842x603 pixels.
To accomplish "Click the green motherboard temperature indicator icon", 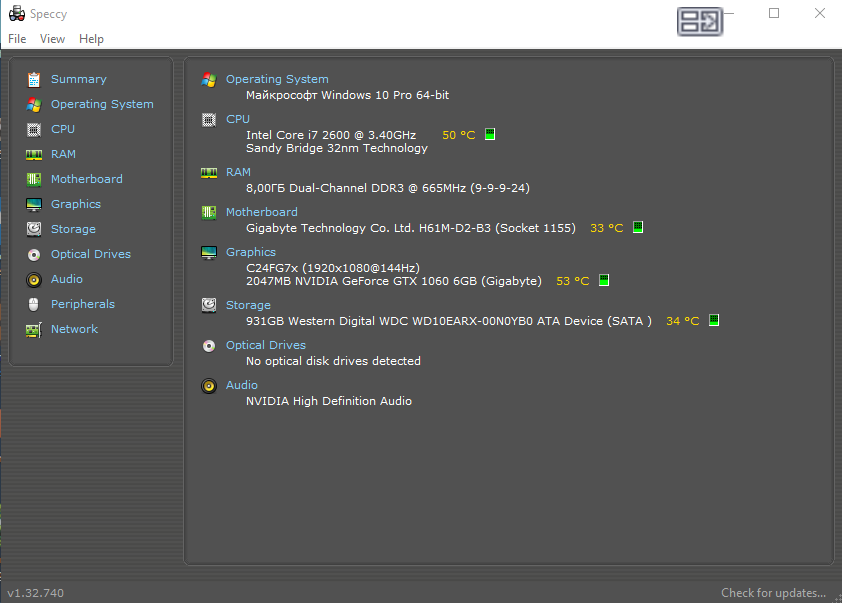I will point(638,227).
